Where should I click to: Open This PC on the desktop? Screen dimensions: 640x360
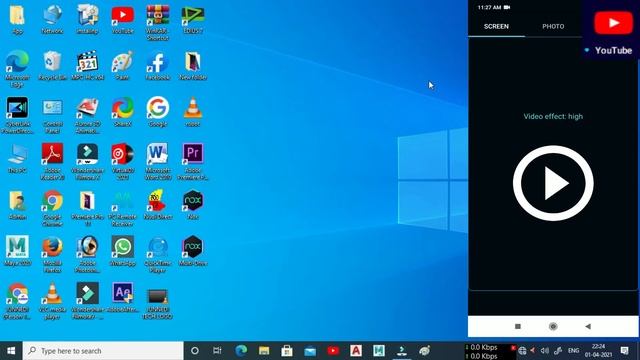(17, 158)
